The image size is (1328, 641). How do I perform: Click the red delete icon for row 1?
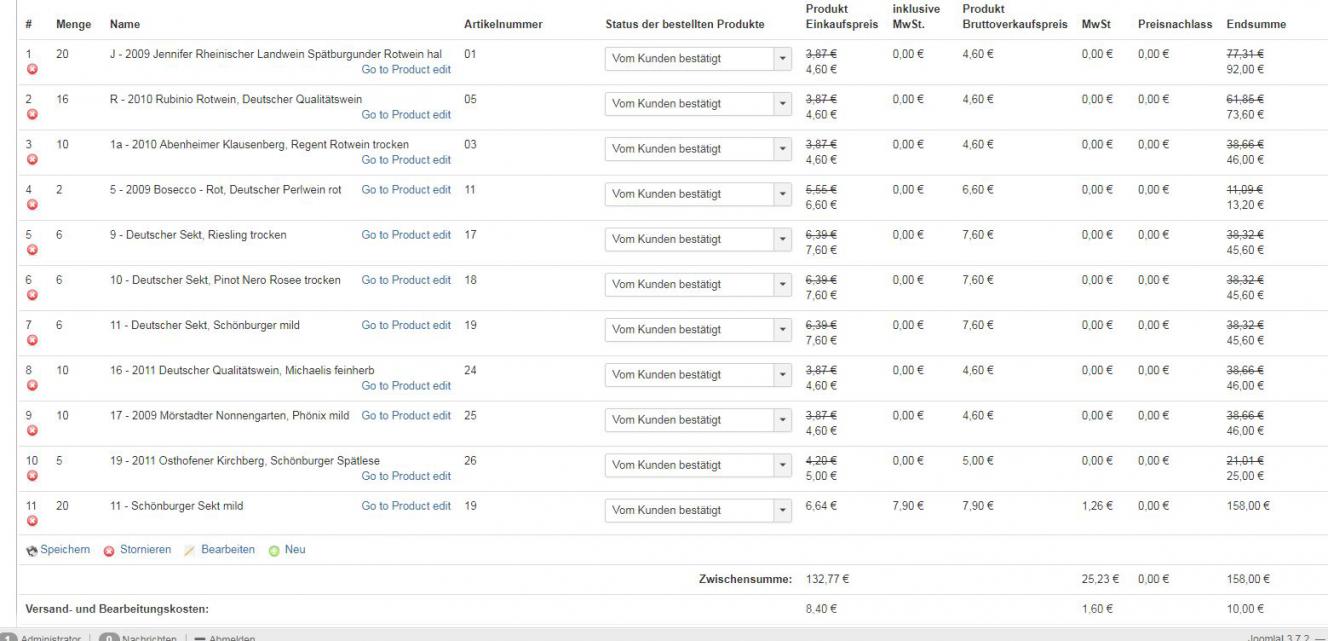tap(32, 69)
